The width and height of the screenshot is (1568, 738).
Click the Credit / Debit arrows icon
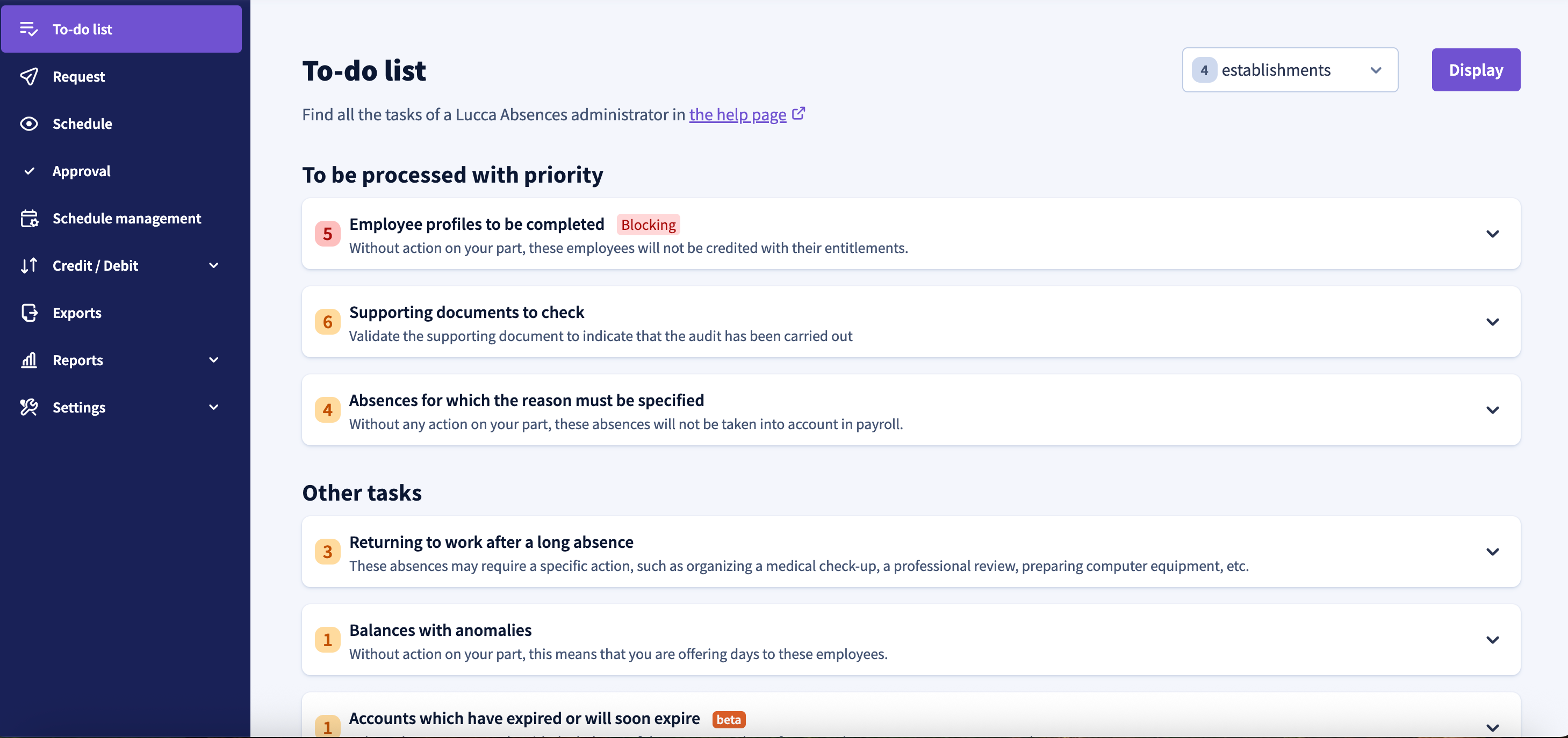(x=28, y=265)
